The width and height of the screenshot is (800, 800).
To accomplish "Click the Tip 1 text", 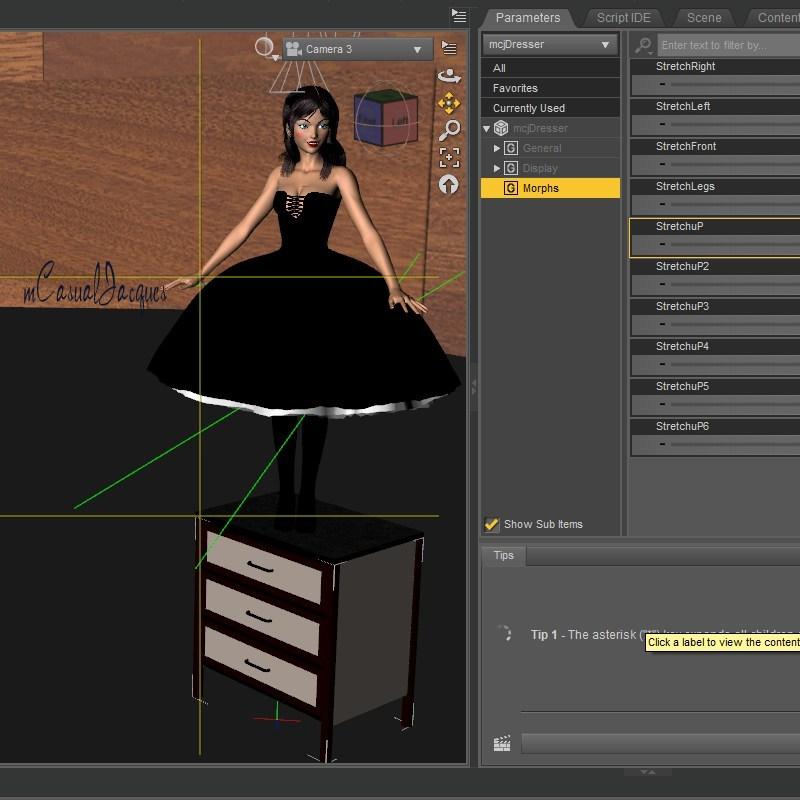I will [543, 635].
